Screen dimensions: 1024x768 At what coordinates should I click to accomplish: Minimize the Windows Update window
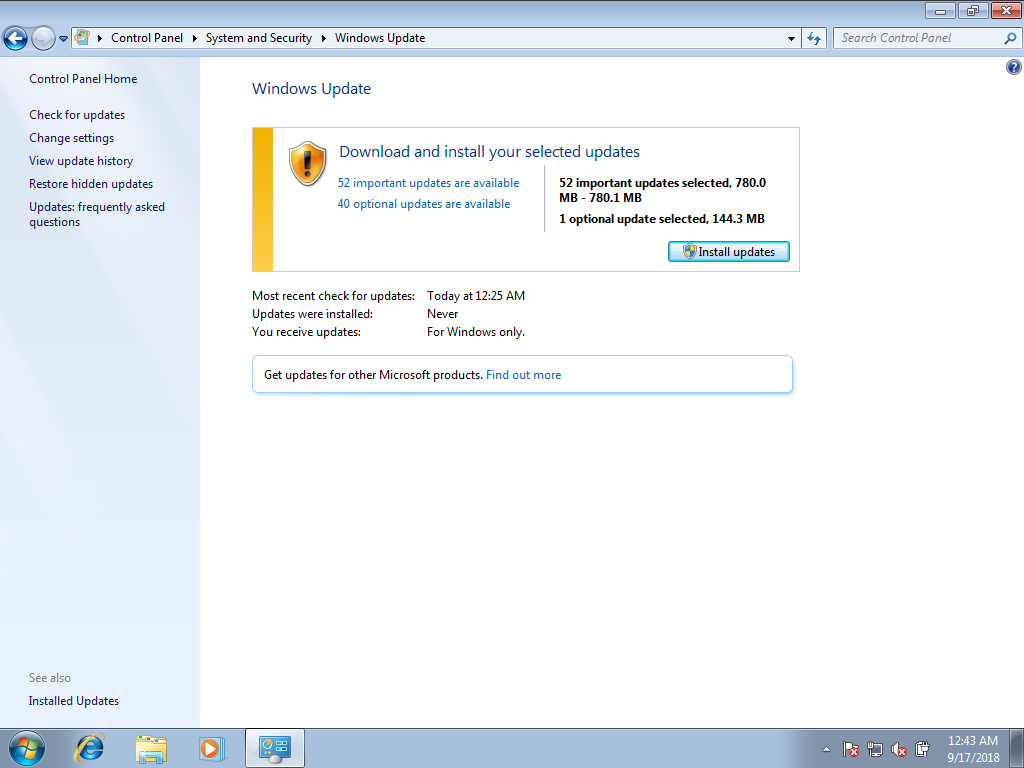click(940, 10)
